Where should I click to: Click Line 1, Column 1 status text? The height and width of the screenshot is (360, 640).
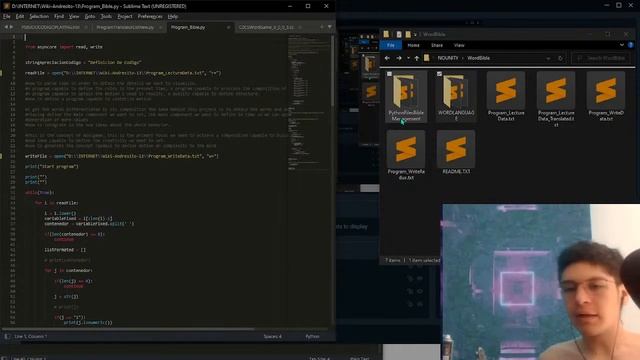click(31, 336)
